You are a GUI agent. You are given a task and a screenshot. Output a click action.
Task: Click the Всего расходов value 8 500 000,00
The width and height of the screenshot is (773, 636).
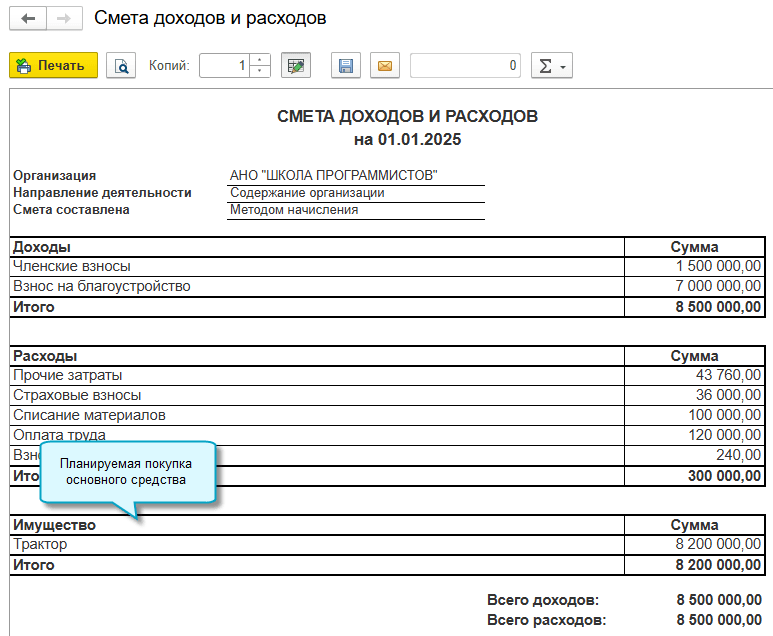[719, 620]
